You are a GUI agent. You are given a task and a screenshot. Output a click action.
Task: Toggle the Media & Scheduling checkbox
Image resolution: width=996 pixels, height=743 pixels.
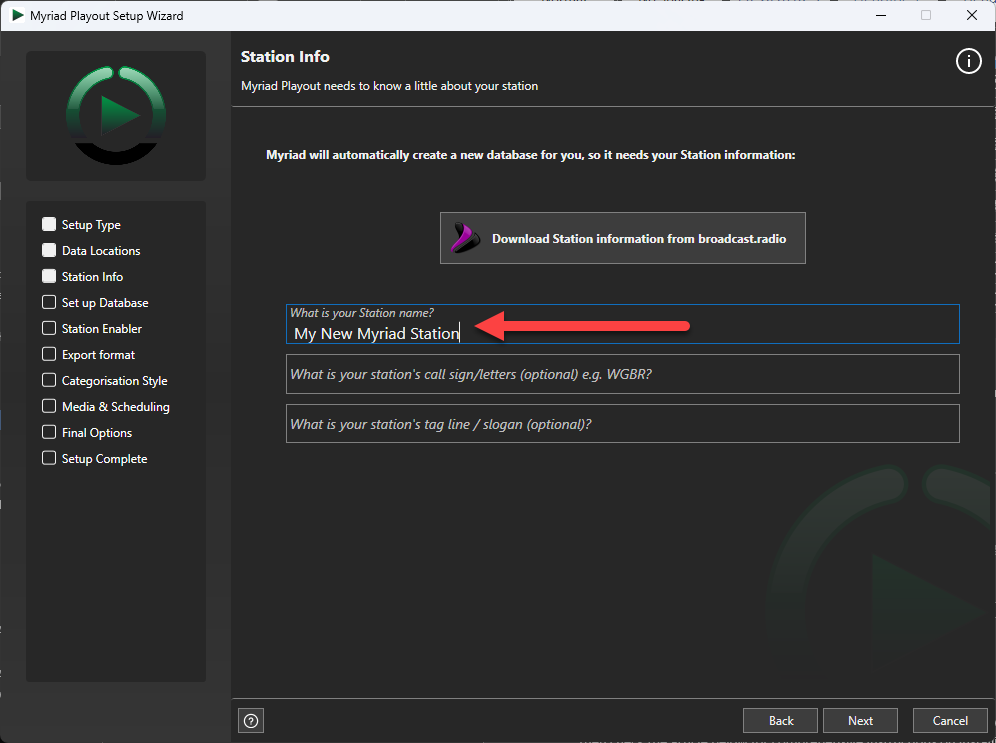[49, 406]
